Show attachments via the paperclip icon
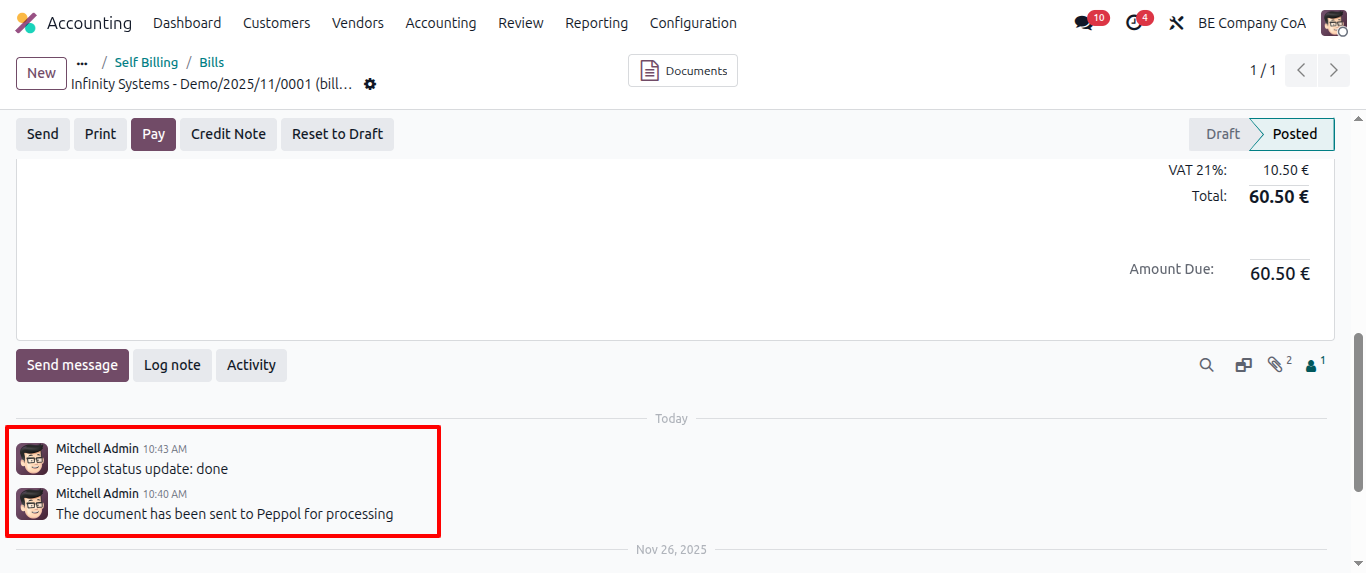 [1275, 365]
